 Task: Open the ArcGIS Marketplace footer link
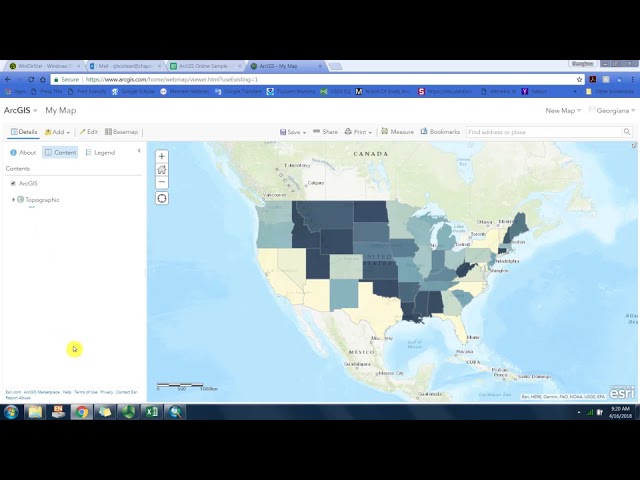(42, 392)
